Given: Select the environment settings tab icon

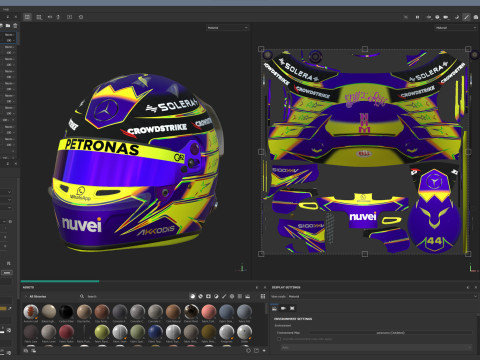Looking at the screenshot, I should [274, 308].
